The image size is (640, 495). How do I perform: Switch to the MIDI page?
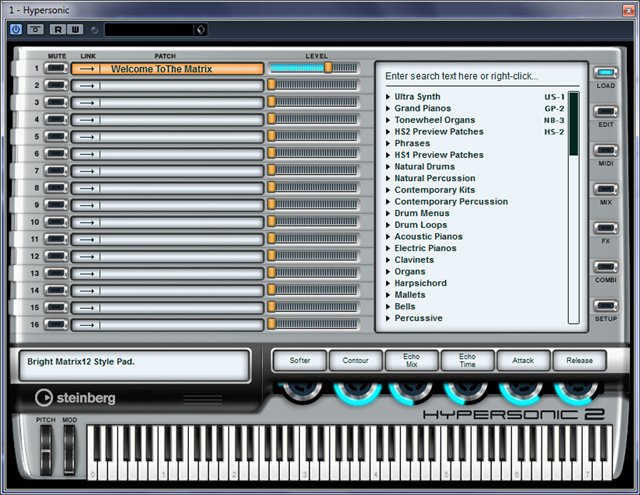[606, 151]
